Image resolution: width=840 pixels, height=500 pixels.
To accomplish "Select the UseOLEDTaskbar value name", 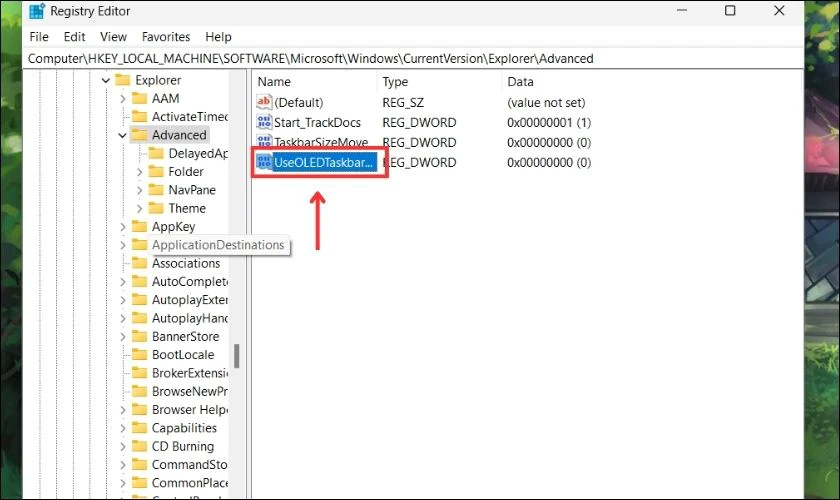I will (324, 162).
